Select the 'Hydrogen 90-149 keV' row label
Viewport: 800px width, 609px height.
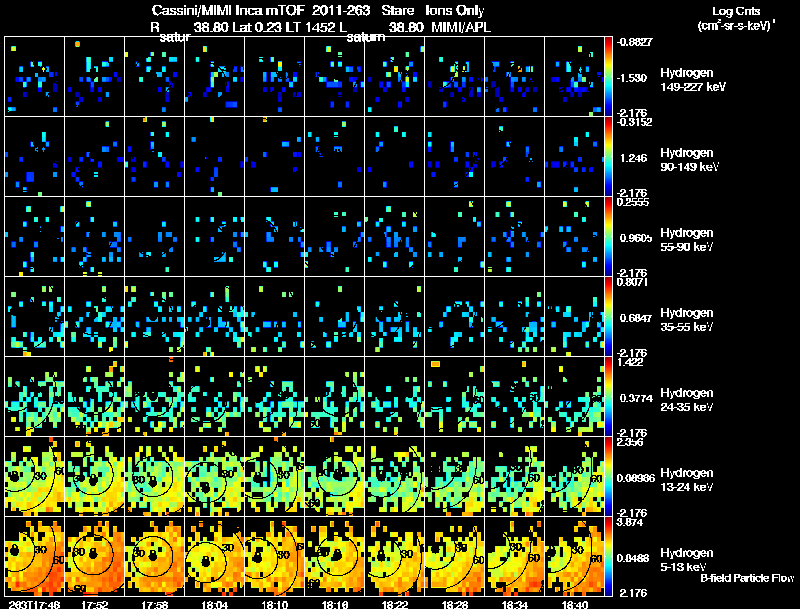tap(689, 160)
